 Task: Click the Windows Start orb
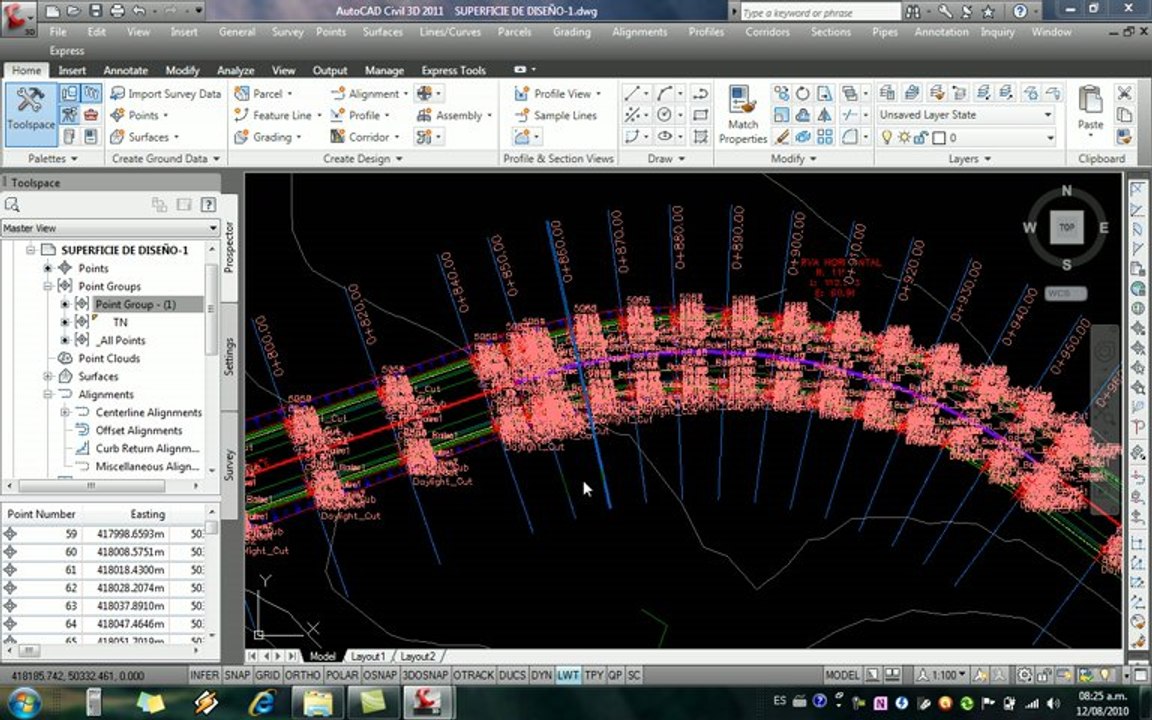(24, 702)
